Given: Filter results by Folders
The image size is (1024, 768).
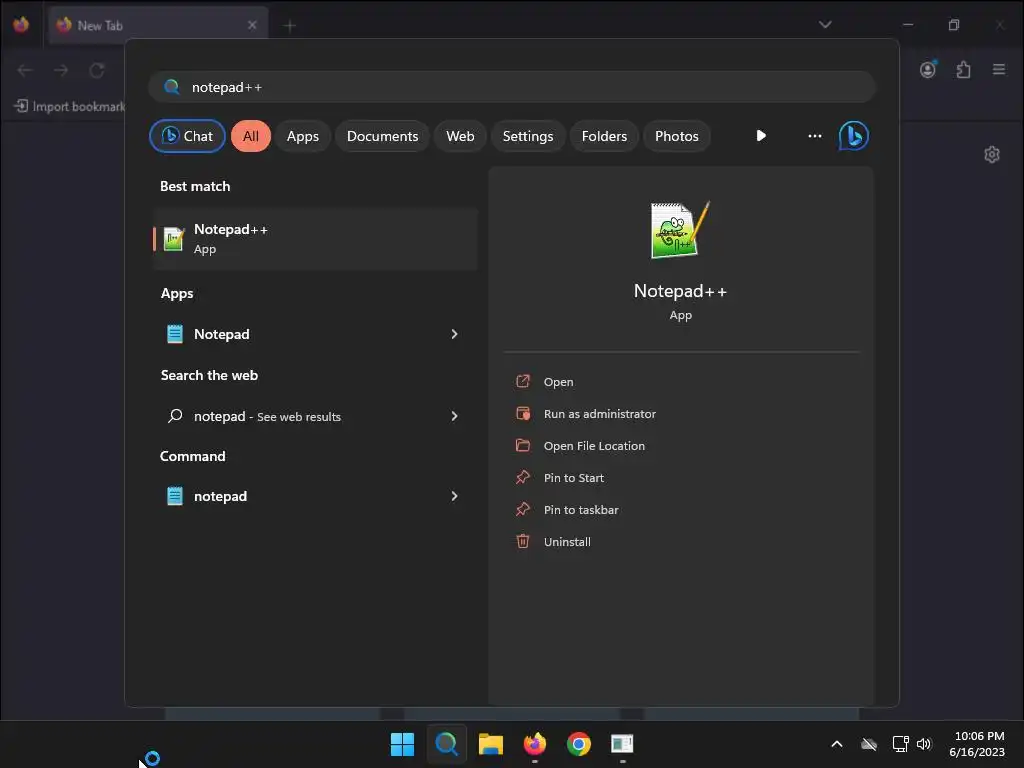Looking at the screenshot, I should click(x=604, y=136).
